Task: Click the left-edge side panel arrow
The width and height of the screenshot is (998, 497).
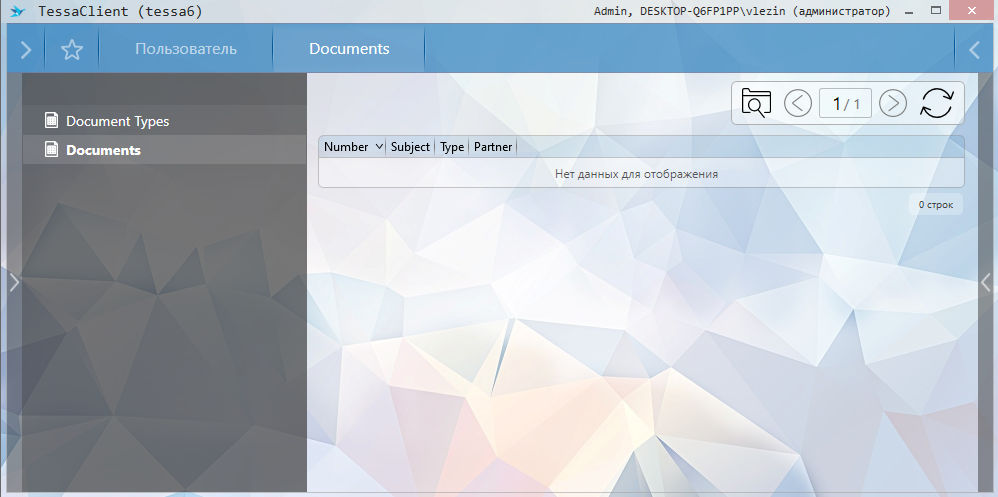Action: pos(13,282)
